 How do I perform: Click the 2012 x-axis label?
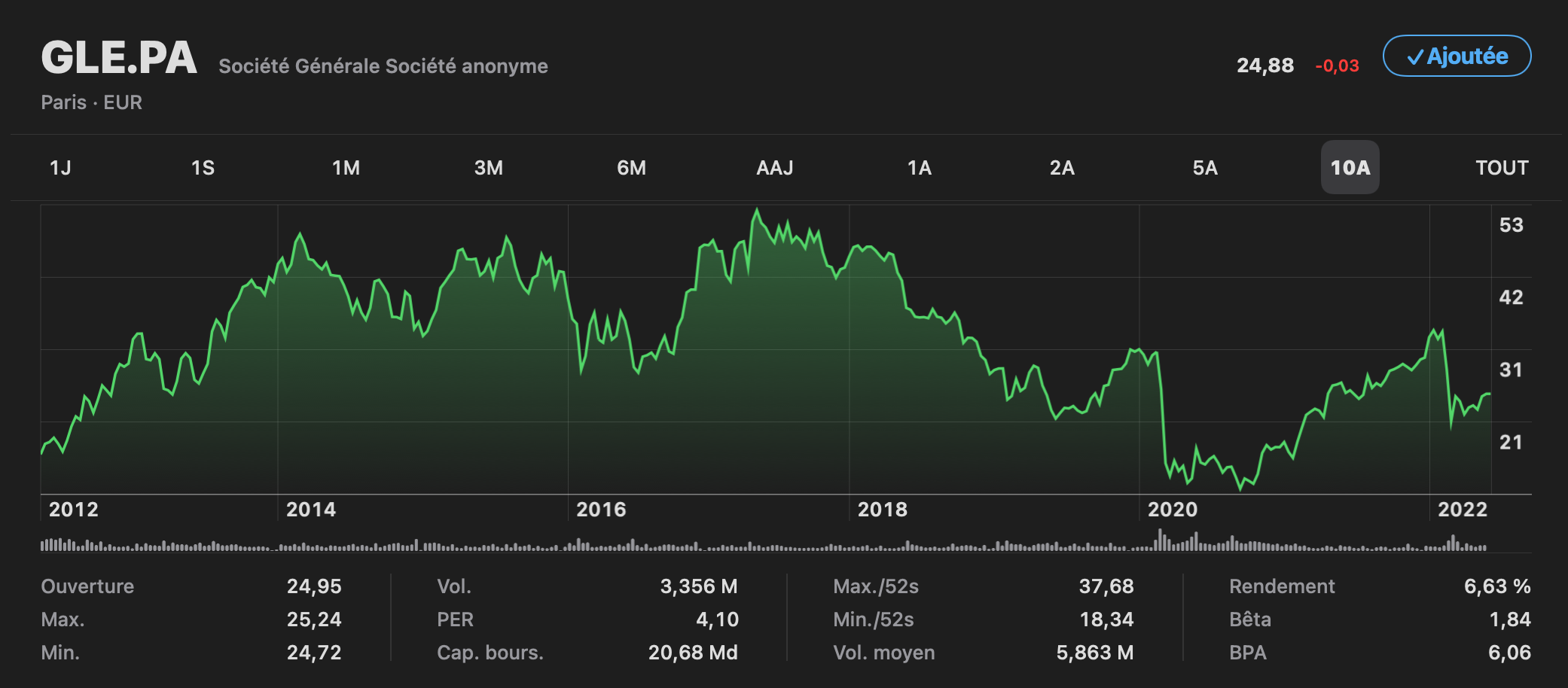pos(74,510)
